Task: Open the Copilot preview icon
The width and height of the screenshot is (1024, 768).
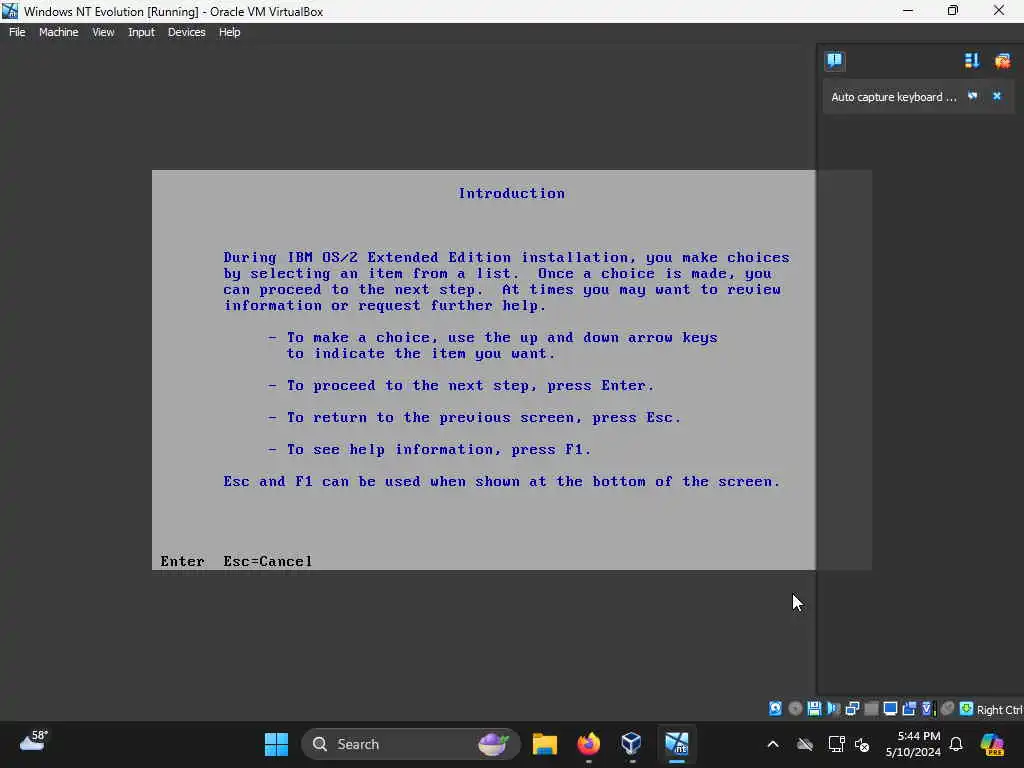Action: point(992,744)
